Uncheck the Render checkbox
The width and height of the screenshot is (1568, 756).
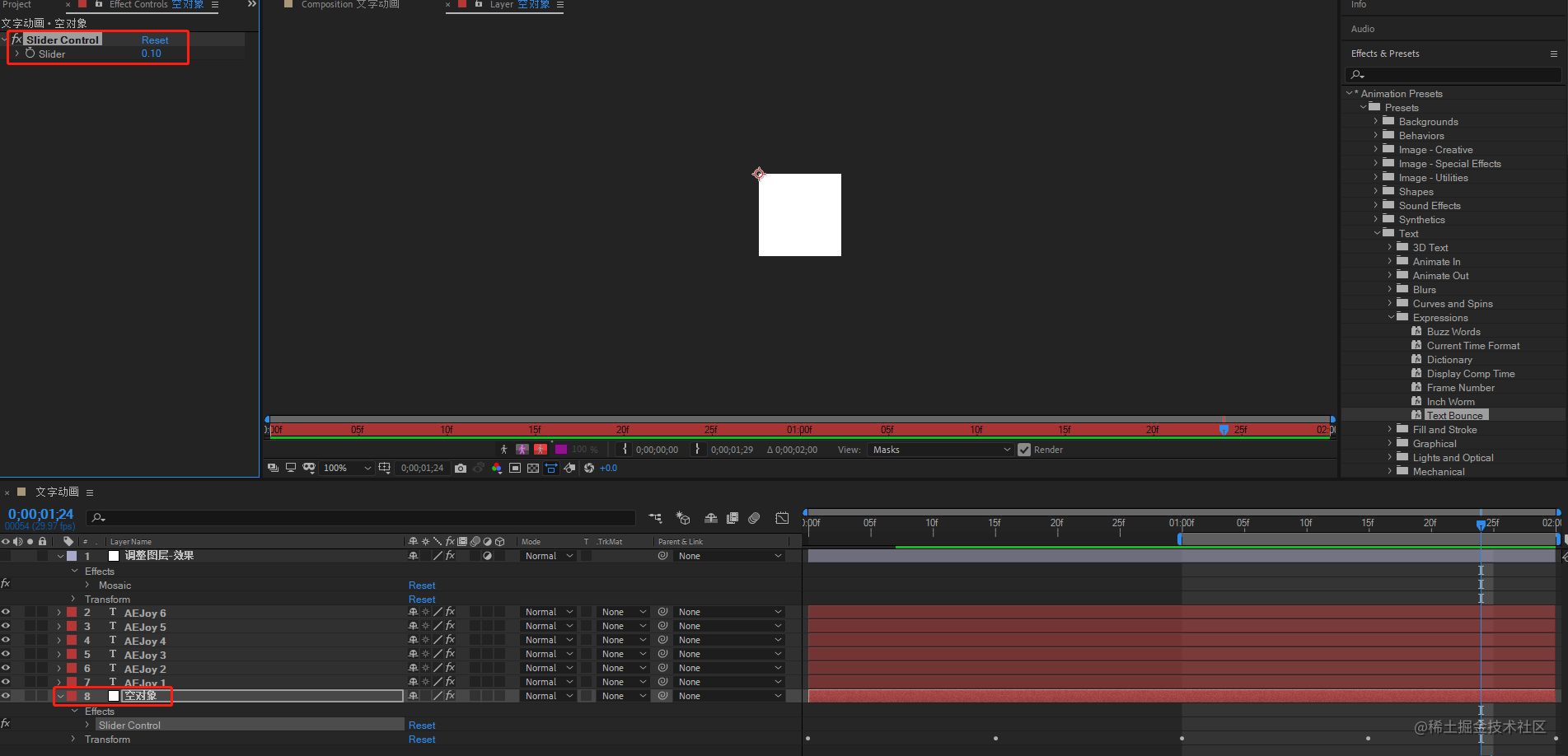1024,450
